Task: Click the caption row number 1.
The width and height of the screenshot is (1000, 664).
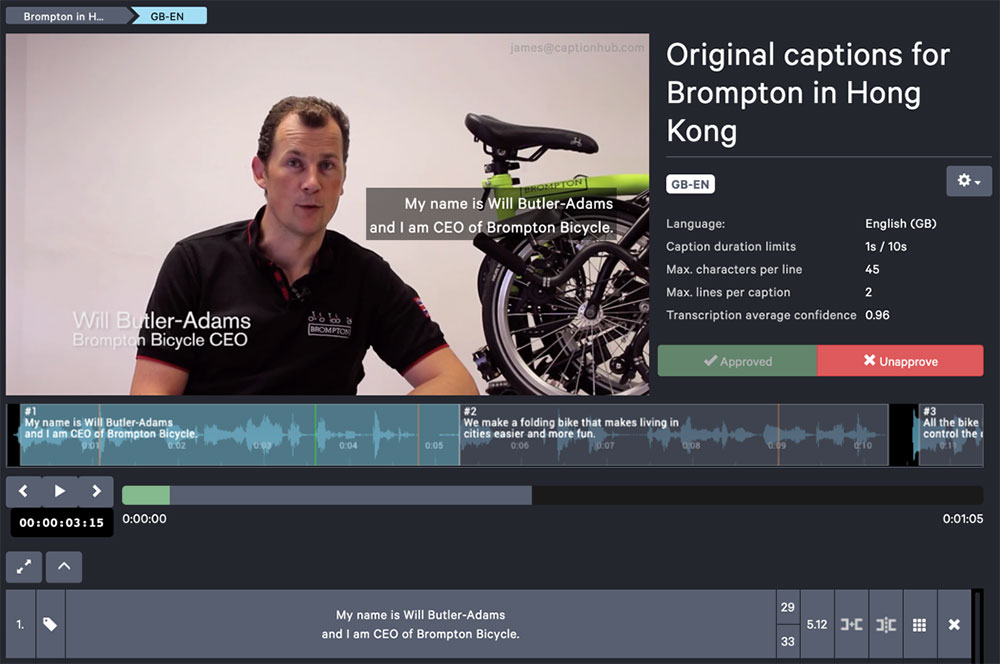Action: 20,624
